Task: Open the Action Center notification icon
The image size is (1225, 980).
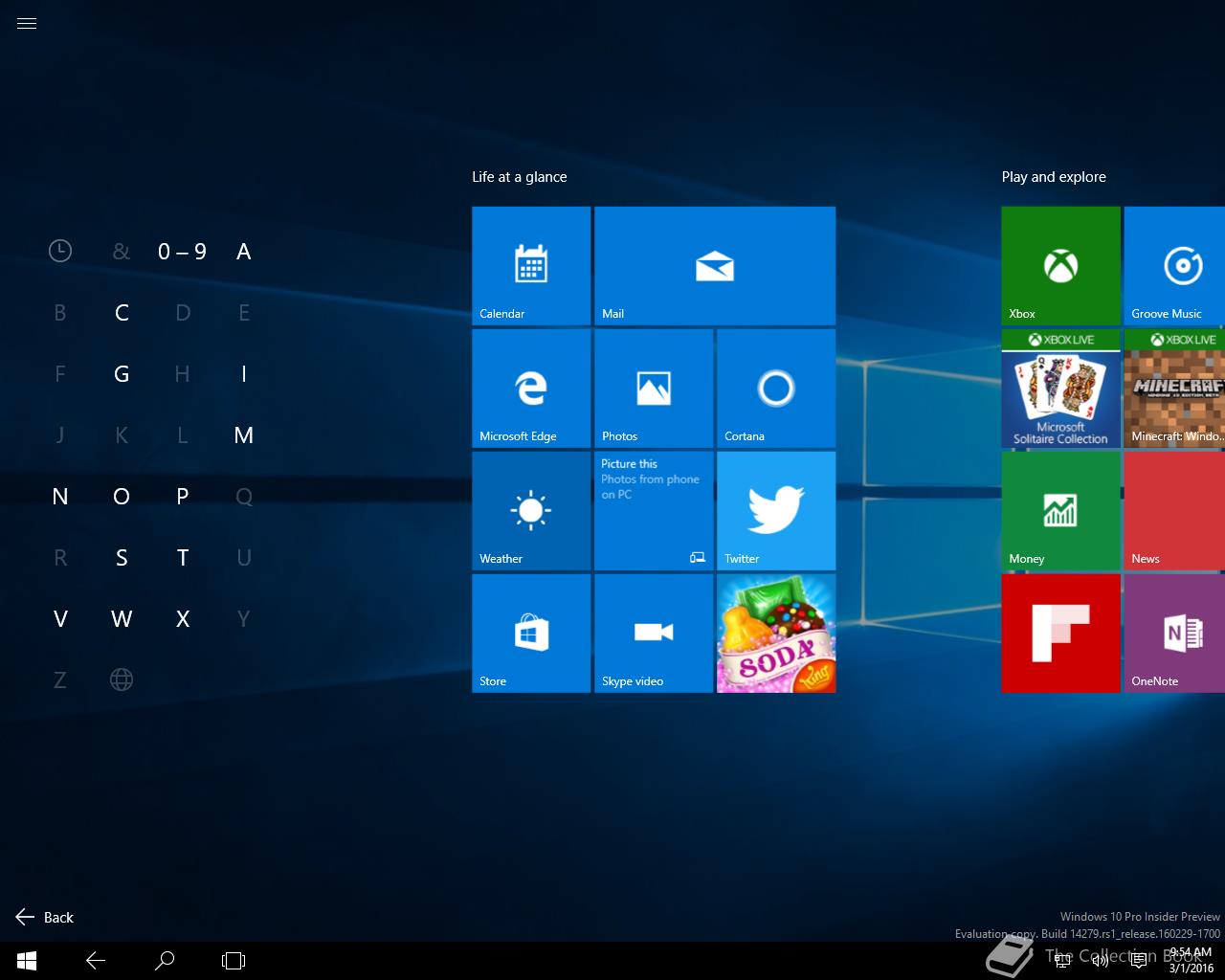Action: tap(1139, 961)
